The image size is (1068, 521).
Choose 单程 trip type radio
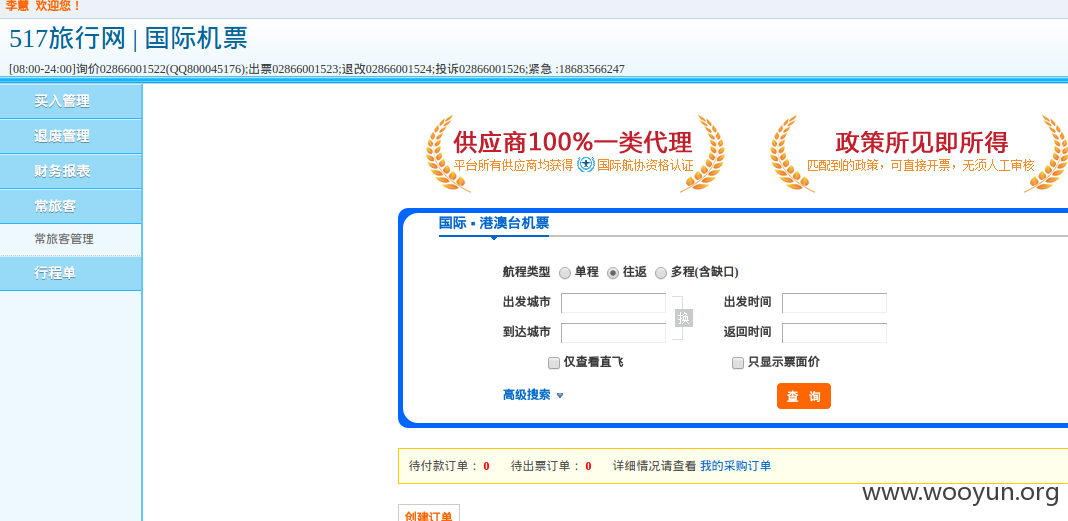tap(565, 273)
